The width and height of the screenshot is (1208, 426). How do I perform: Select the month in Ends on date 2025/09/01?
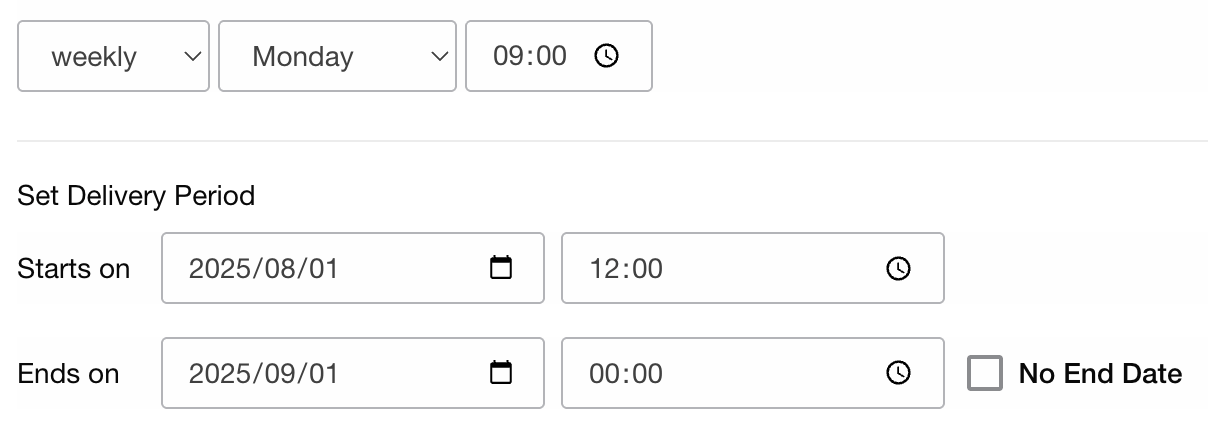279,373
